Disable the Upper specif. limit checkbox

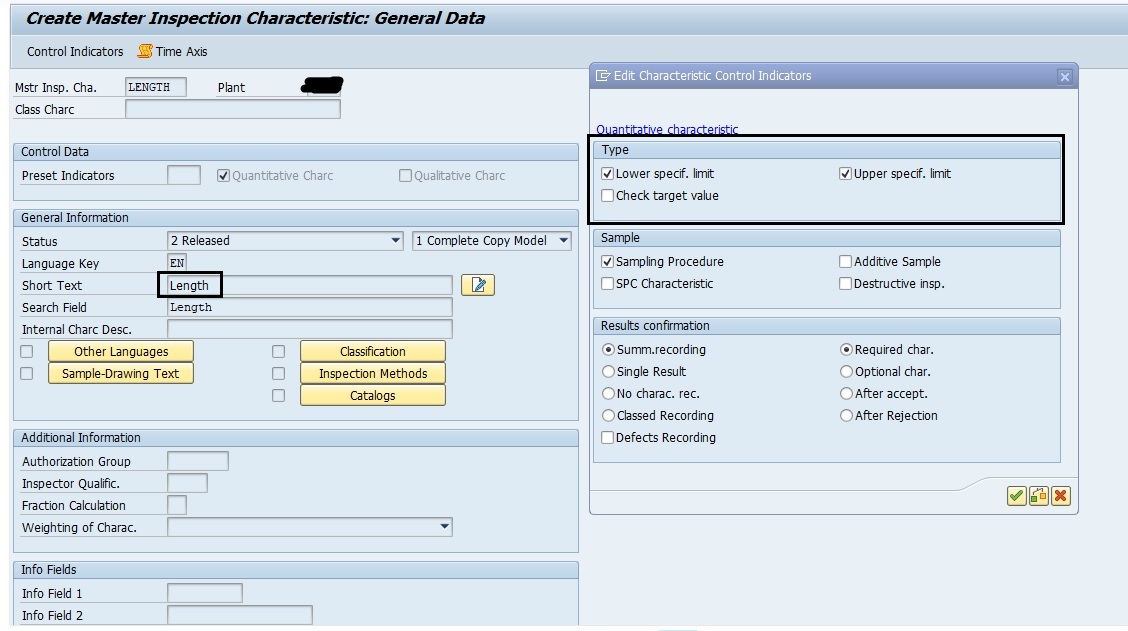click(845, 173)
